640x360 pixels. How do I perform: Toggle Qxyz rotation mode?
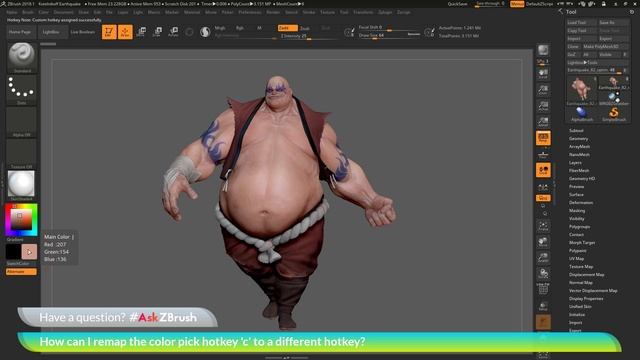[543, 198]
